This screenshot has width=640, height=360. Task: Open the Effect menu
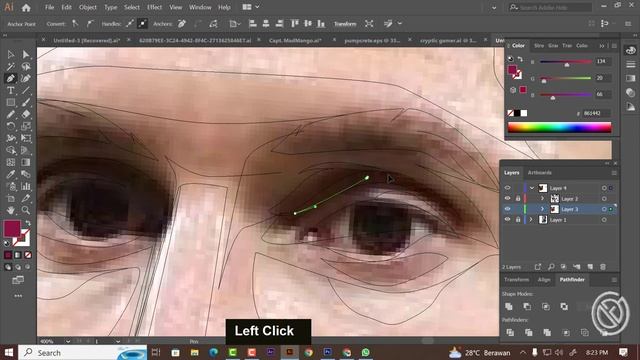coord(154,7)
